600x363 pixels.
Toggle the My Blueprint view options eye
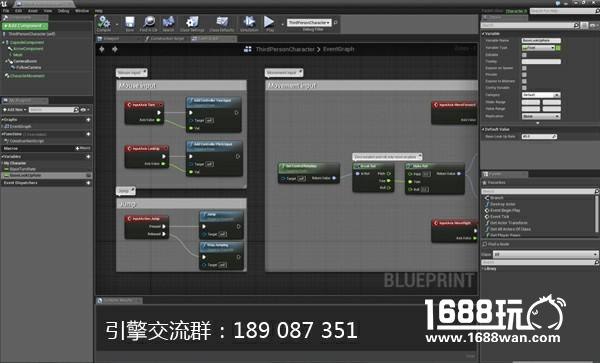click(x=84, y=110)
